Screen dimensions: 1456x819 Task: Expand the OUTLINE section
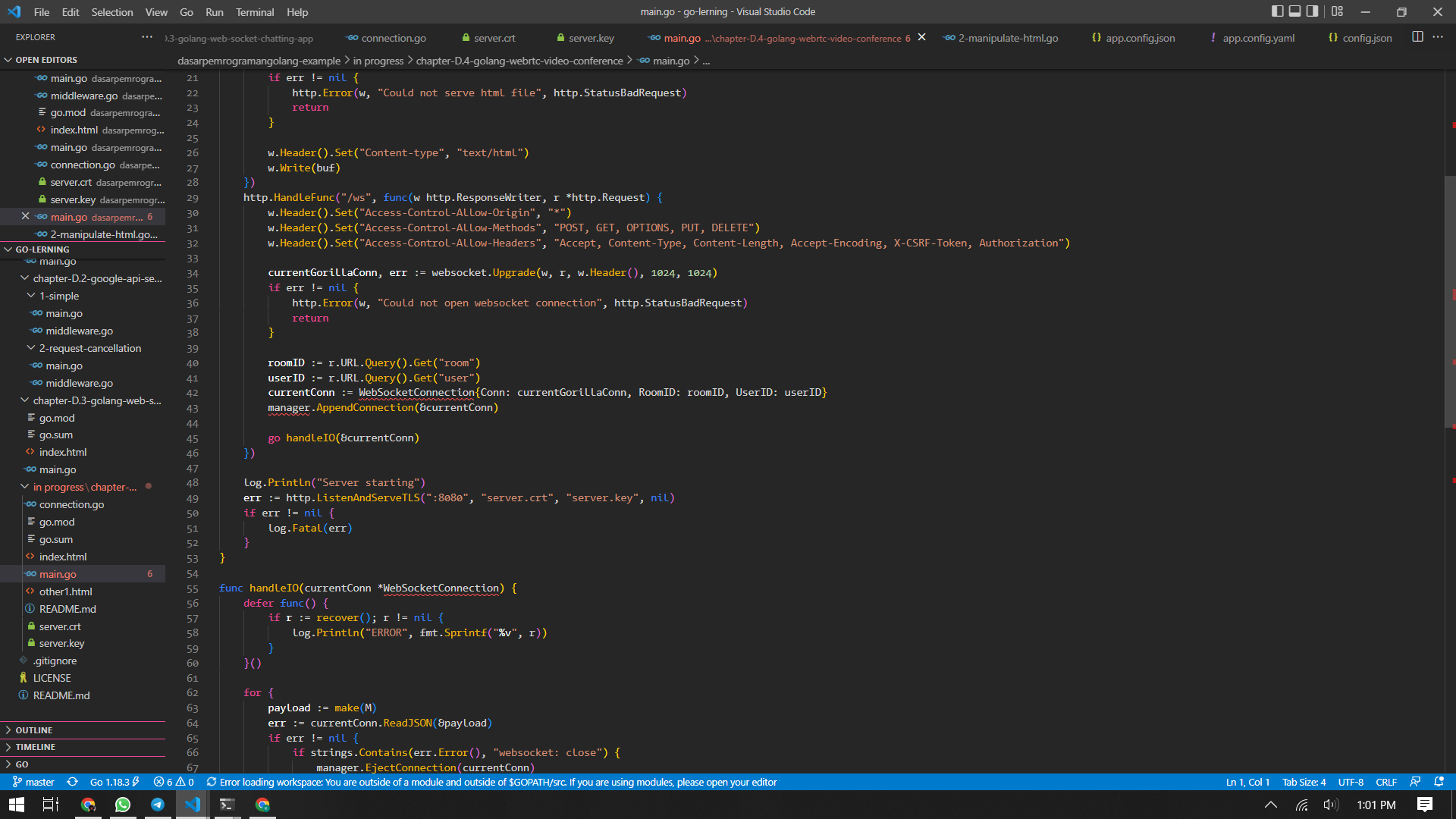pyautogui.click(x=34, y=730)
